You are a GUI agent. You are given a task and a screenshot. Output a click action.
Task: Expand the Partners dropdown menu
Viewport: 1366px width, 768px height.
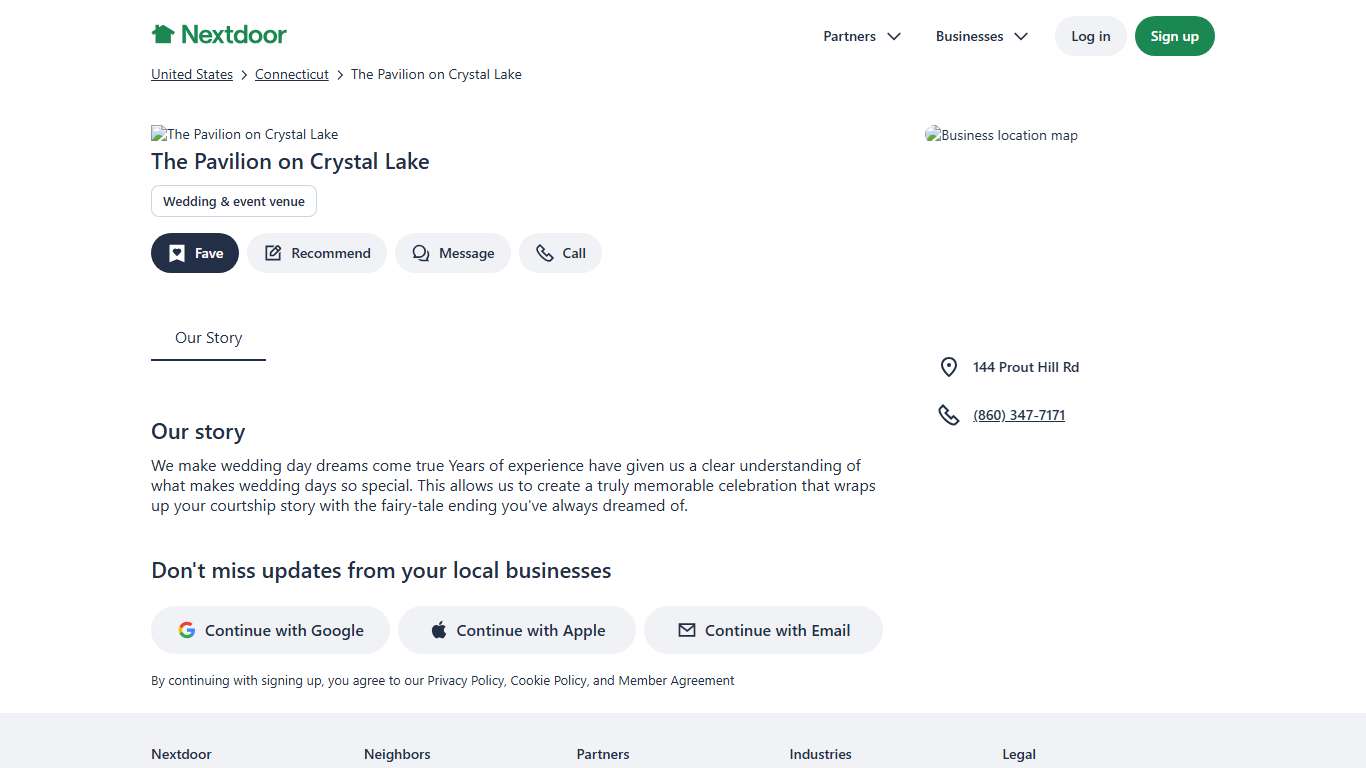click(x=862, y=36)
